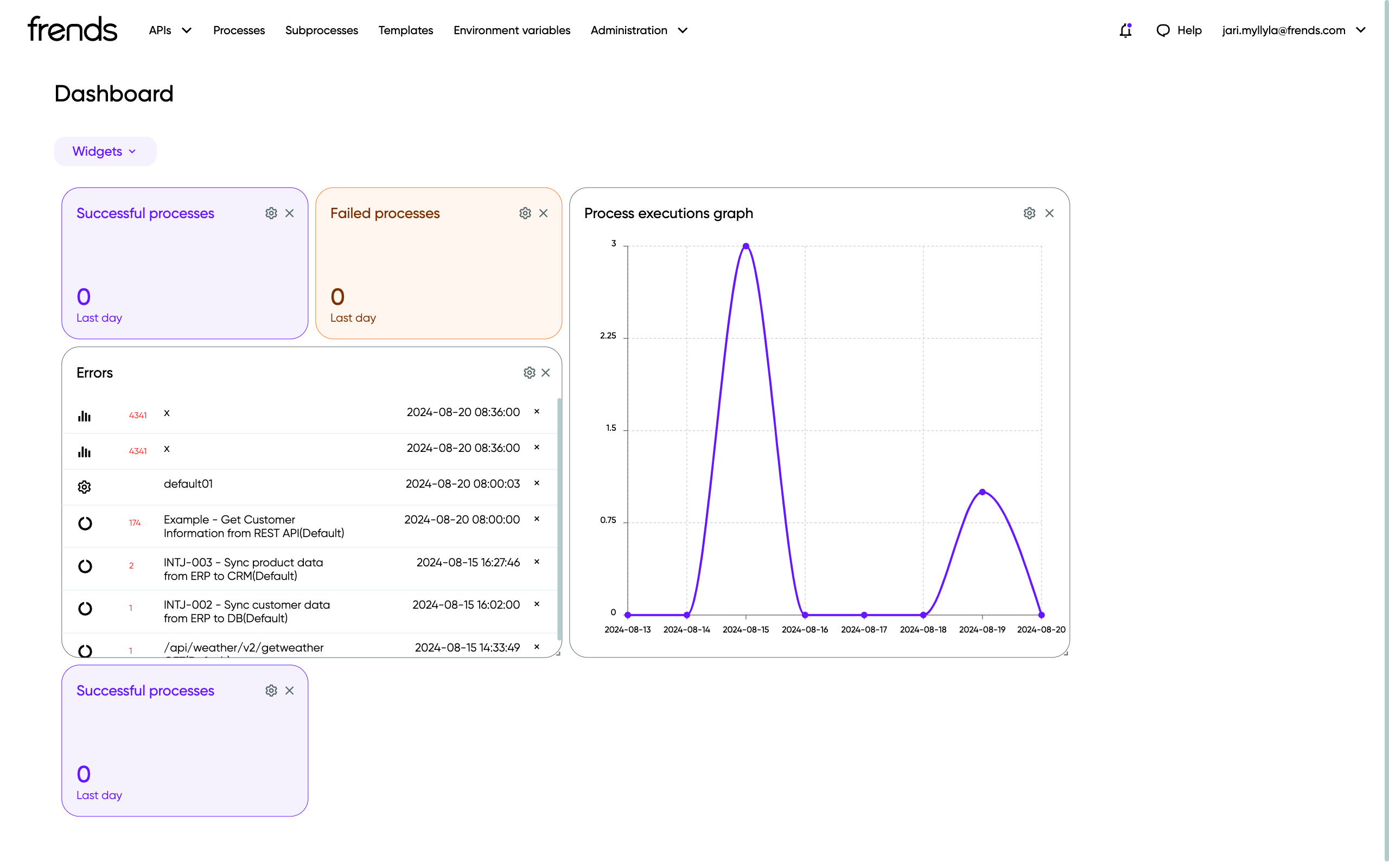Dismiss the default01 error entry
This screenshot has width=1389, height=868.
click(x=537, y=483)
